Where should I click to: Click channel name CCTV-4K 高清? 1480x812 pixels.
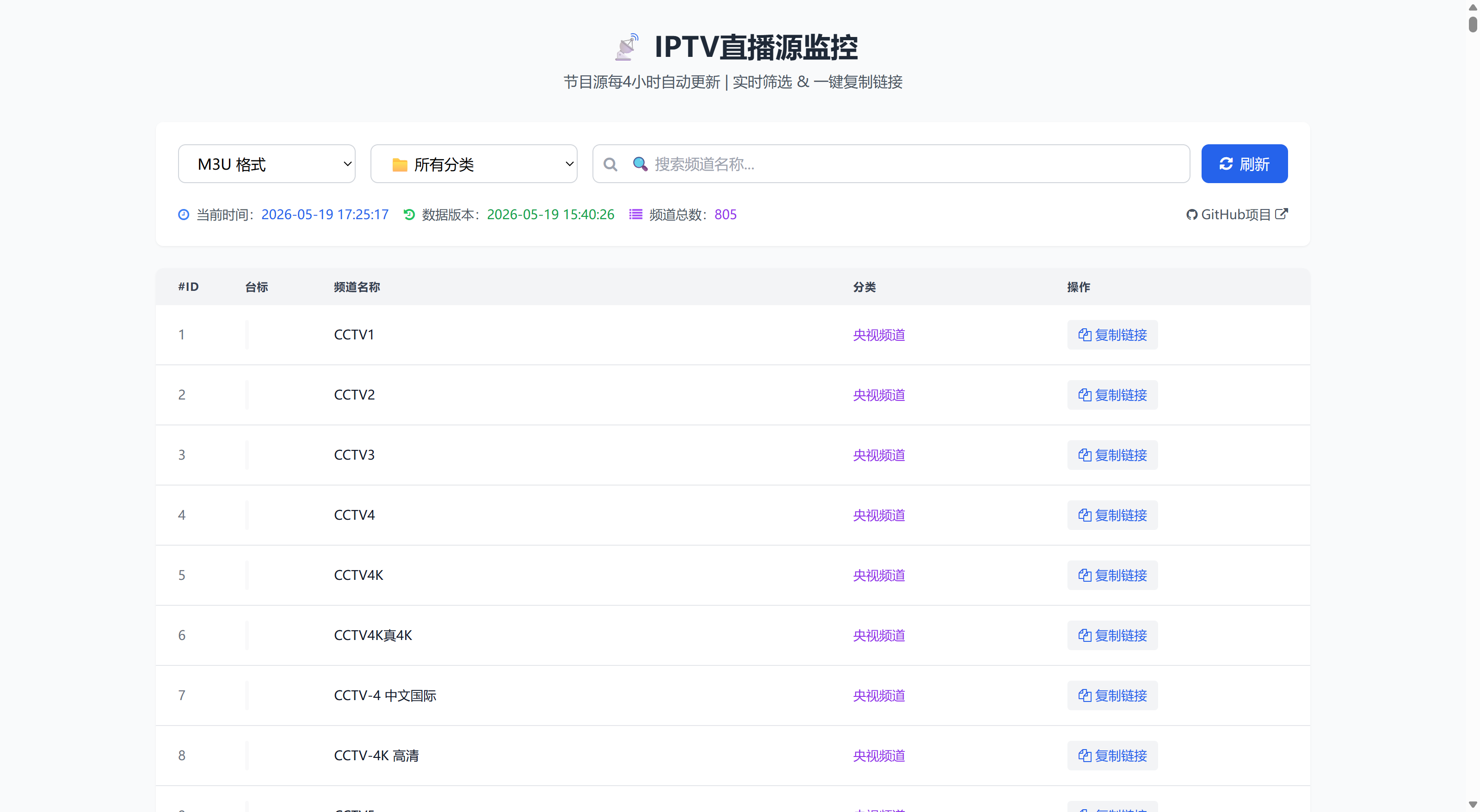tap(376, 756)
